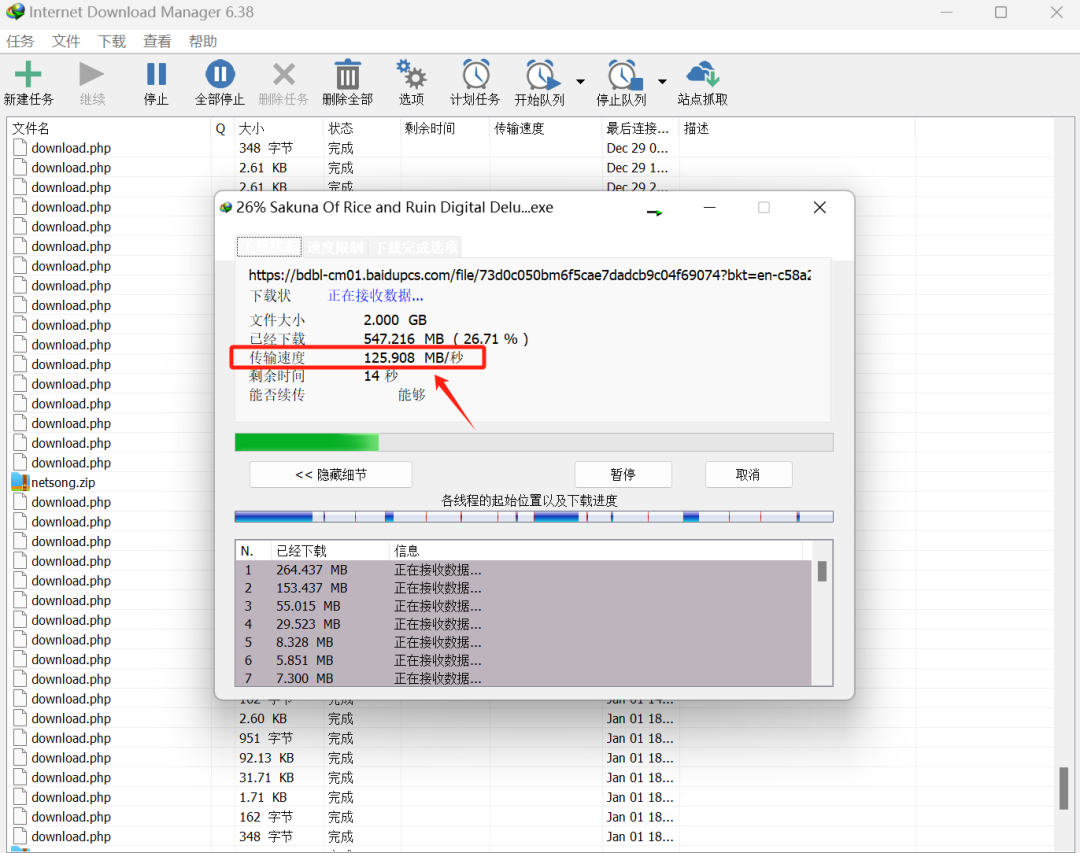This screenshot has height=853, width=1080.
Task: Click the baidupcs download URL text
Action: [530, 275]
